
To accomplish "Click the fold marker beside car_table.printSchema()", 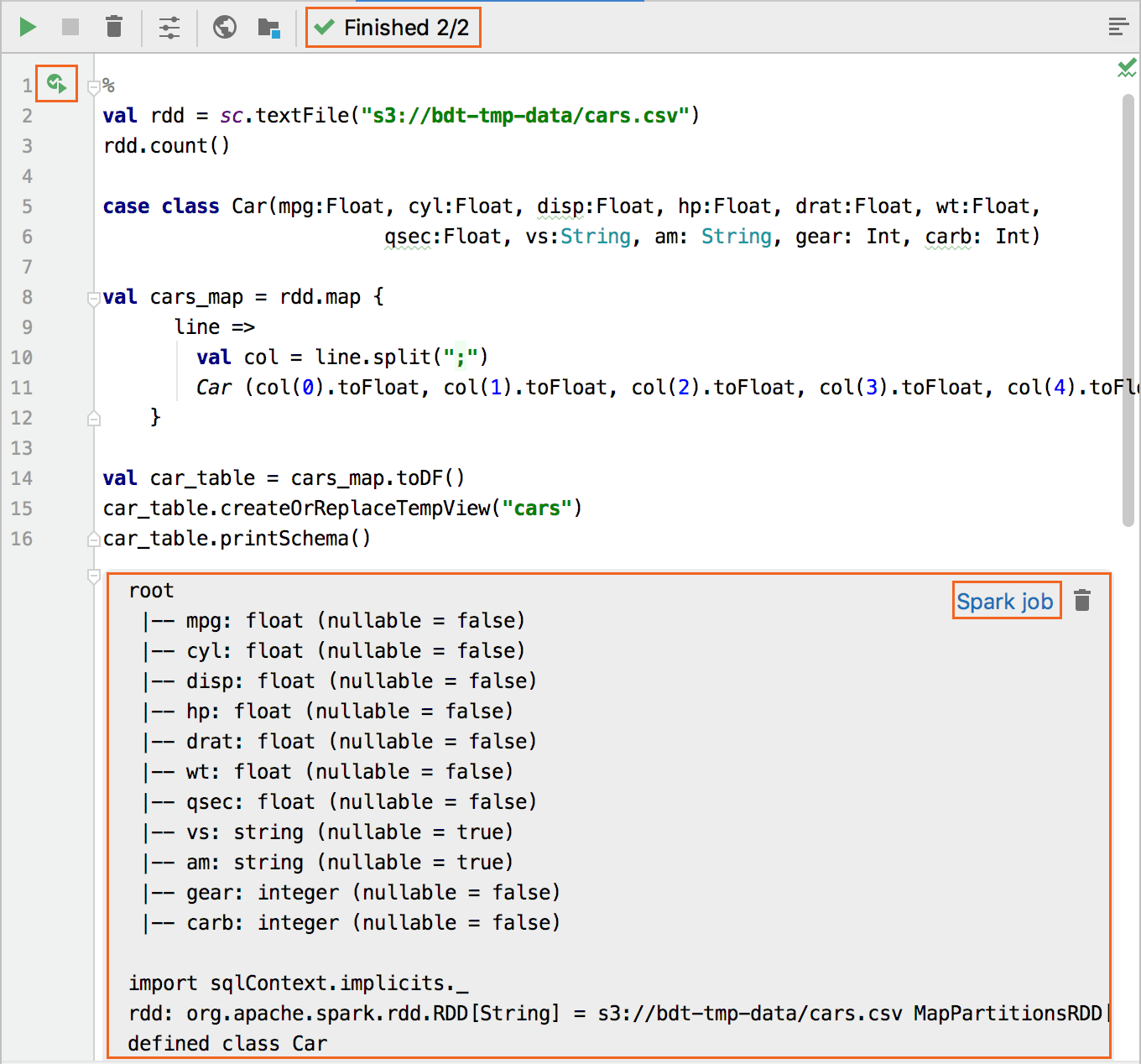I will pos(94,540).
